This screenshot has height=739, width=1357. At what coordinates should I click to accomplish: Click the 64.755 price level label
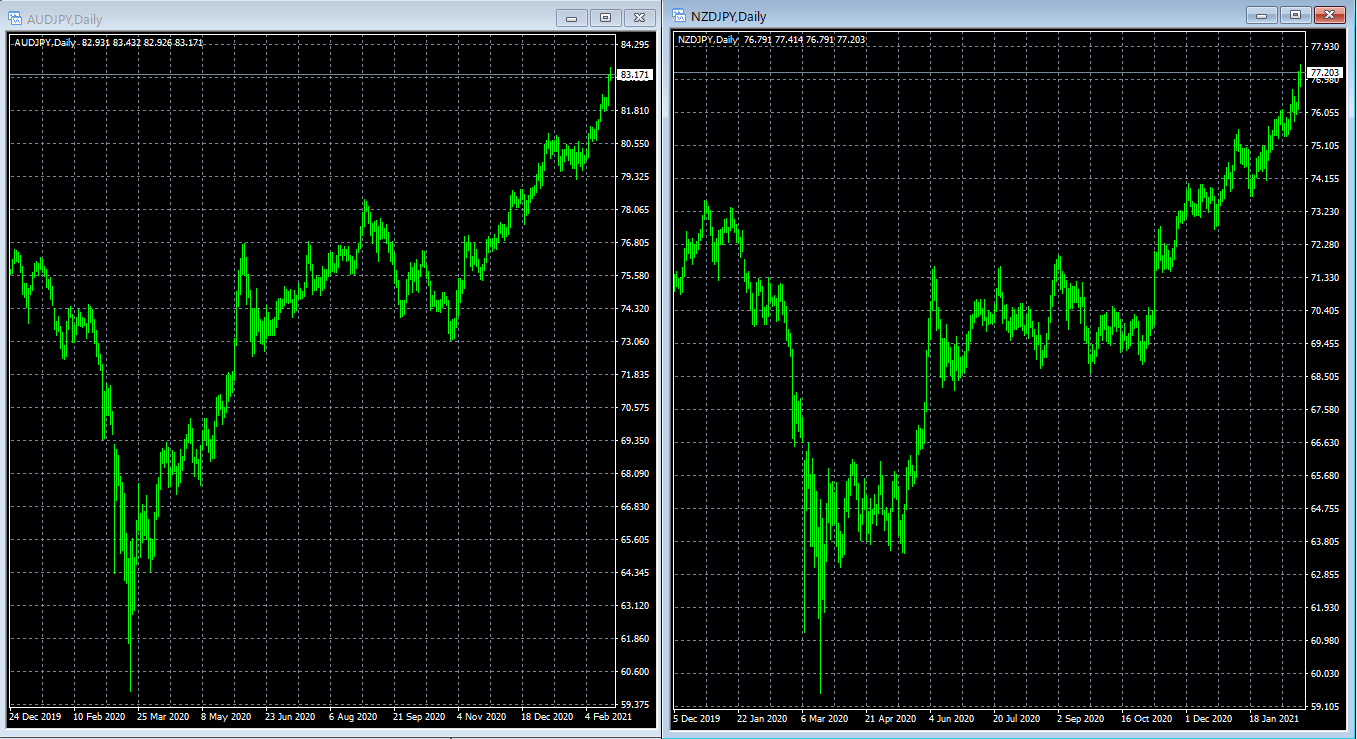coord(1324,509)
